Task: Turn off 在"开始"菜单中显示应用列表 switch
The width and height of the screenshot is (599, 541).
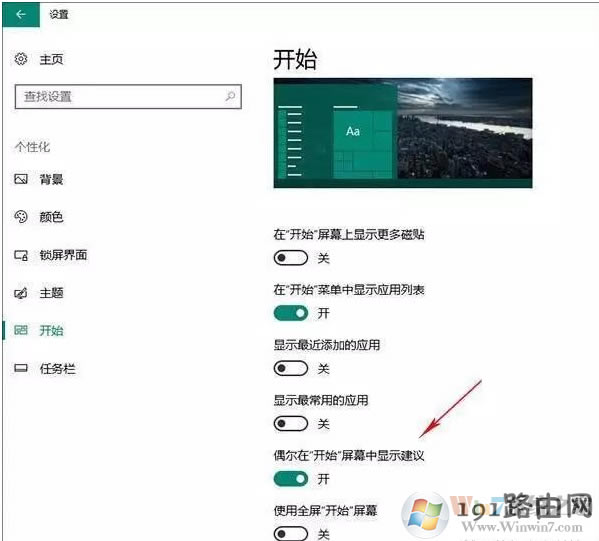Action: tap(291, 313)
